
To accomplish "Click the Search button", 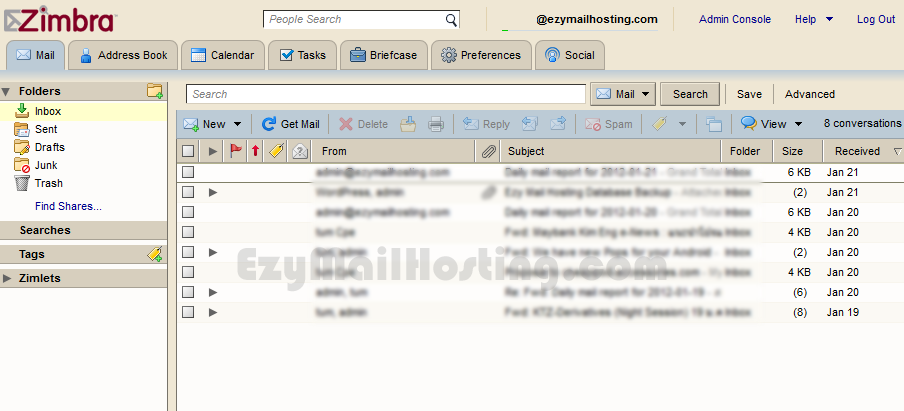I will [x=690, y=94].
